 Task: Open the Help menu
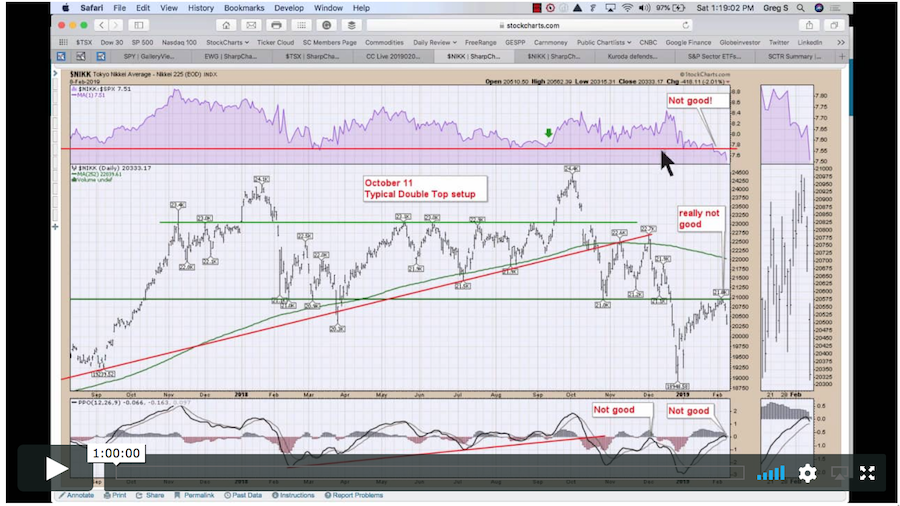(x=361, y=8)
